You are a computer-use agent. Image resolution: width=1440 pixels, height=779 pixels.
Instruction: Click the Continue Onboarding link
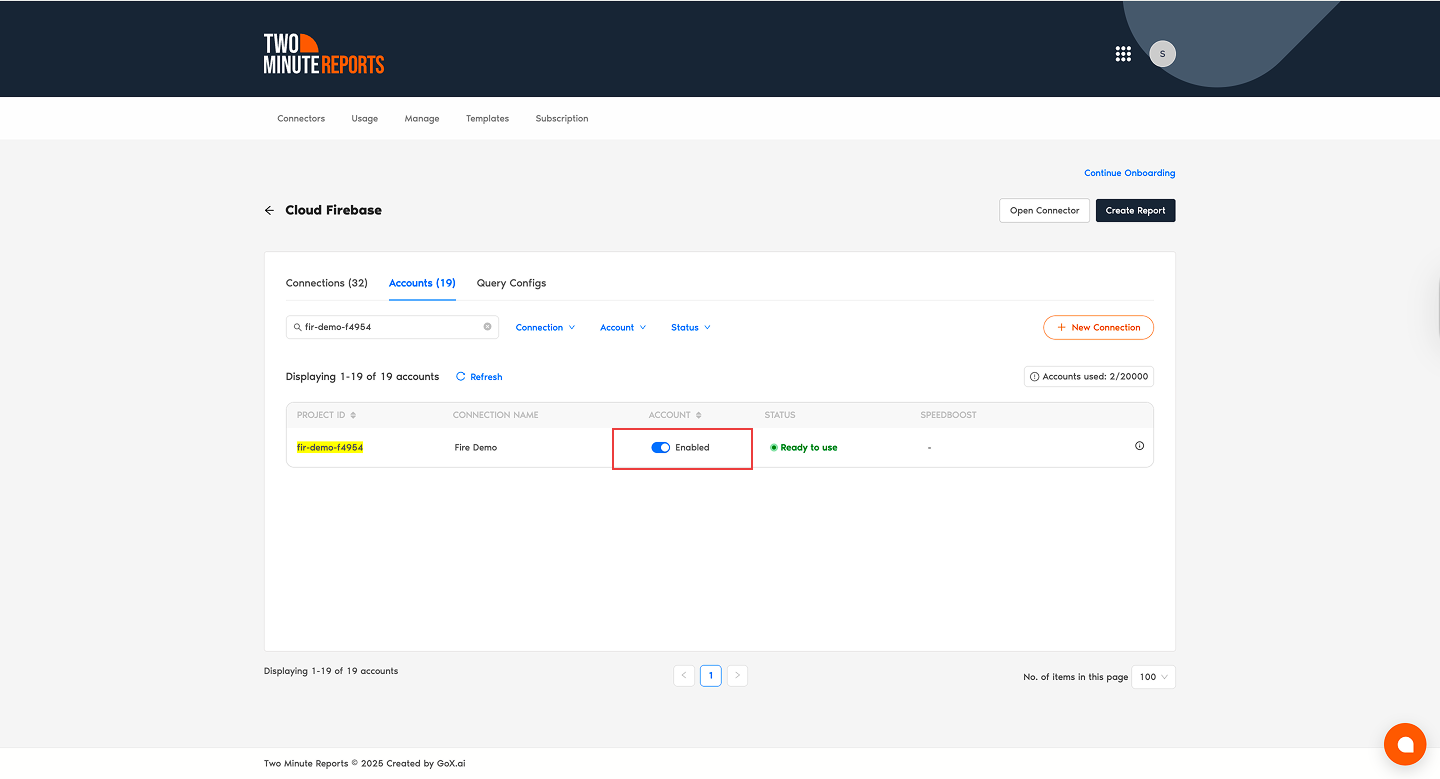(x=1130, y=173)
